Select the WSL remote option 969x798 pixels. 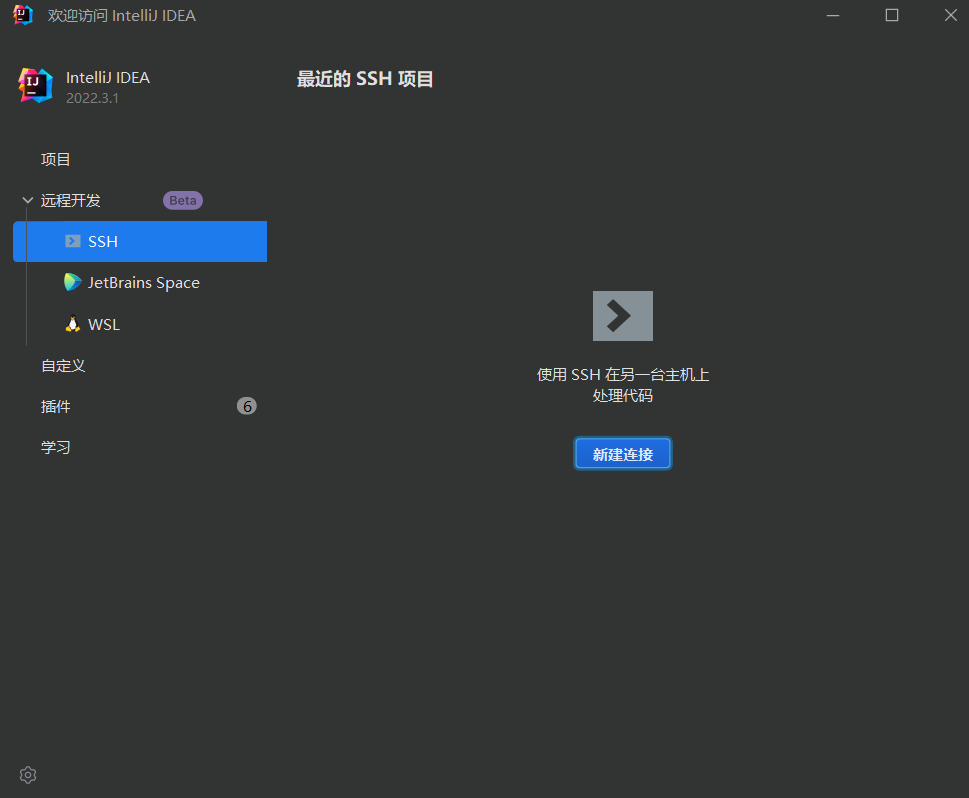pos(140,324)
